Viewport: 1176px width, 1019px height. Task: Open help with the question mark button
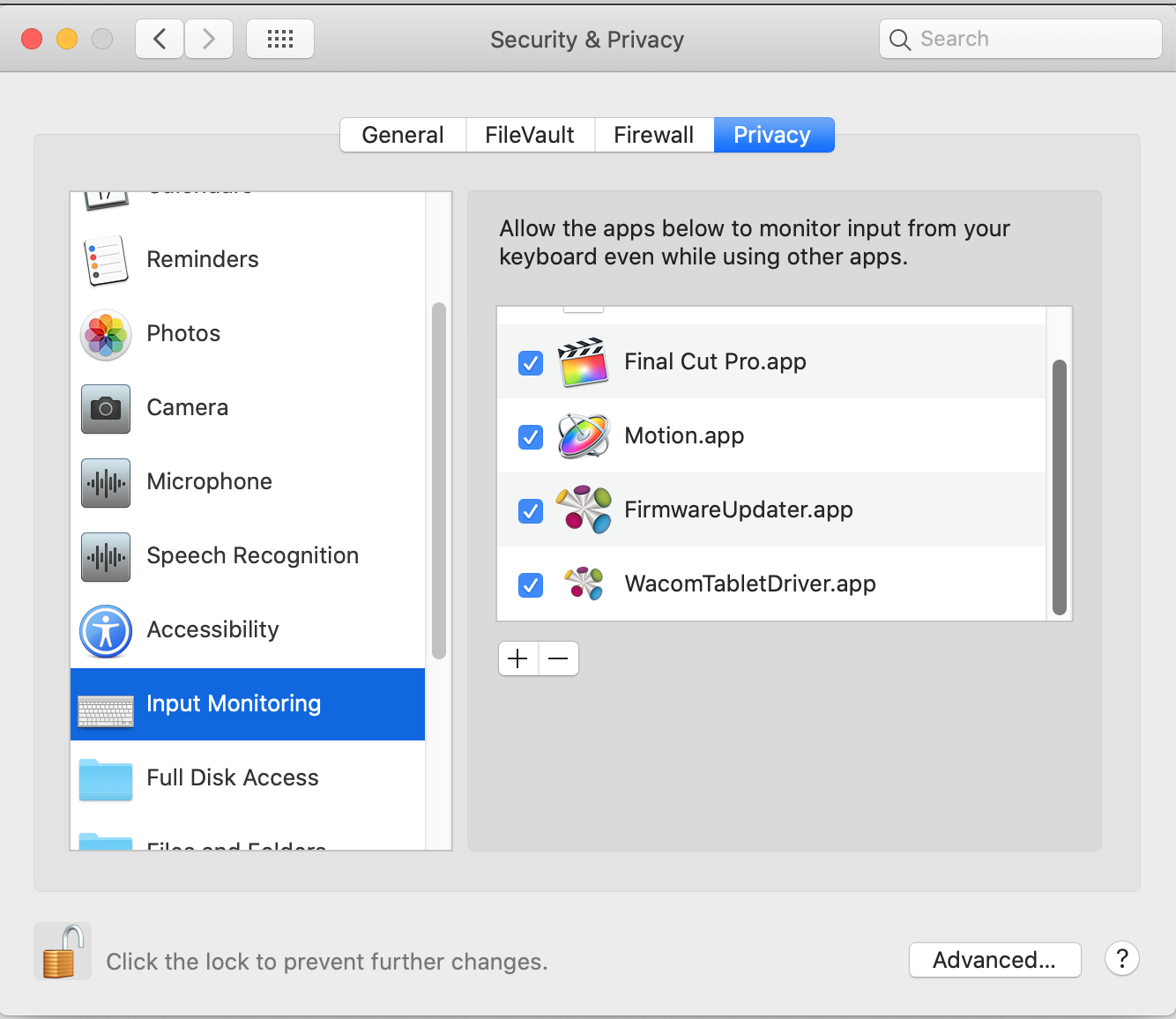pos(1122,959)
